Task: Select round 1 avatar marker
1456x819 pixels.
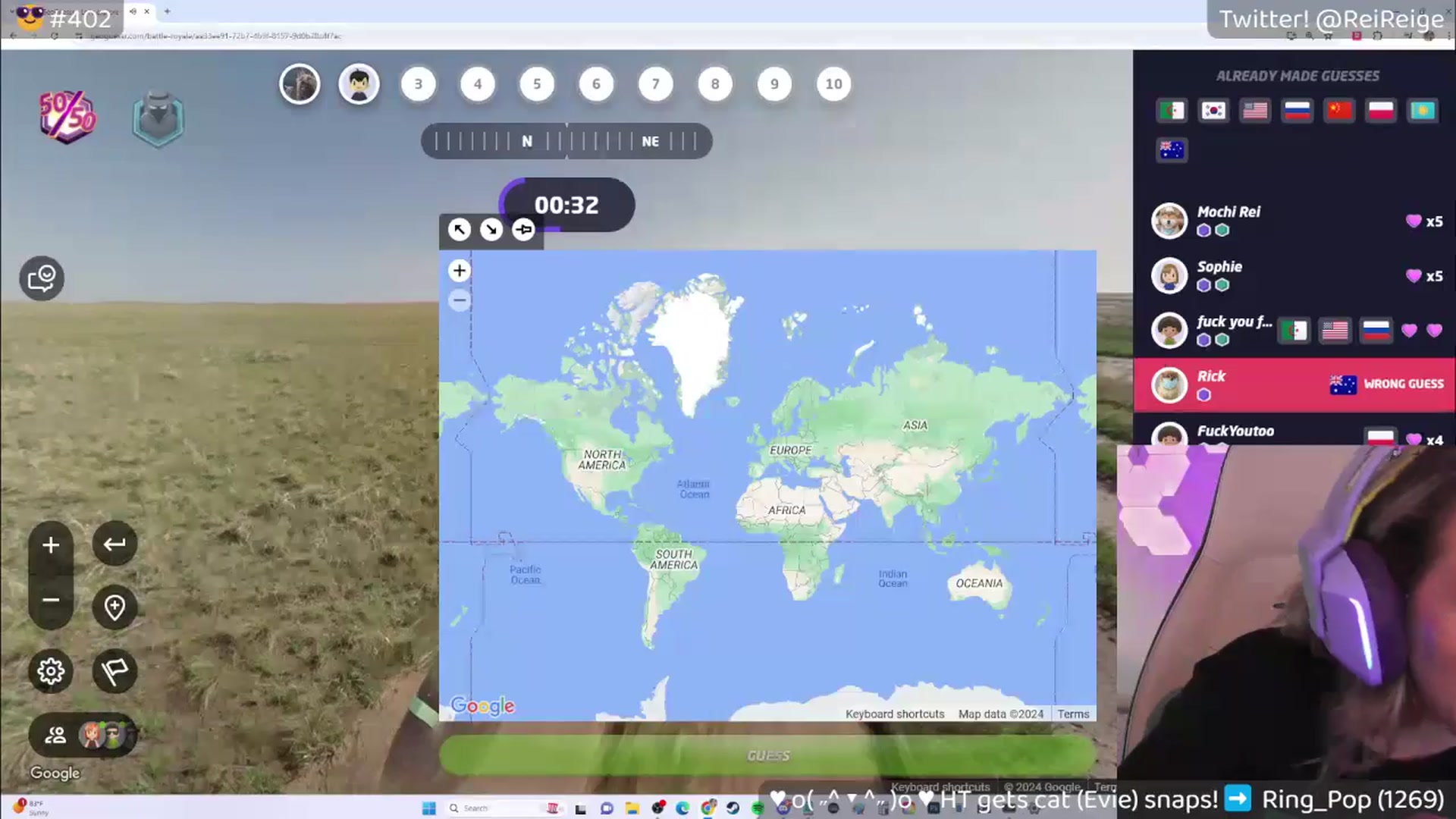Action: pos(300,84)
